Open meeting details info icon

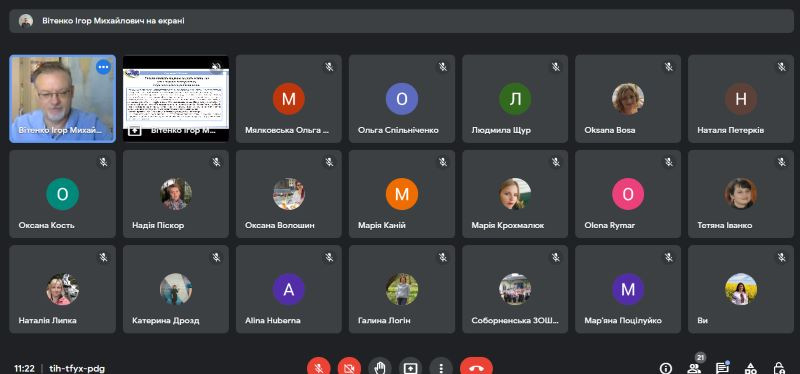tap(665, 367)
